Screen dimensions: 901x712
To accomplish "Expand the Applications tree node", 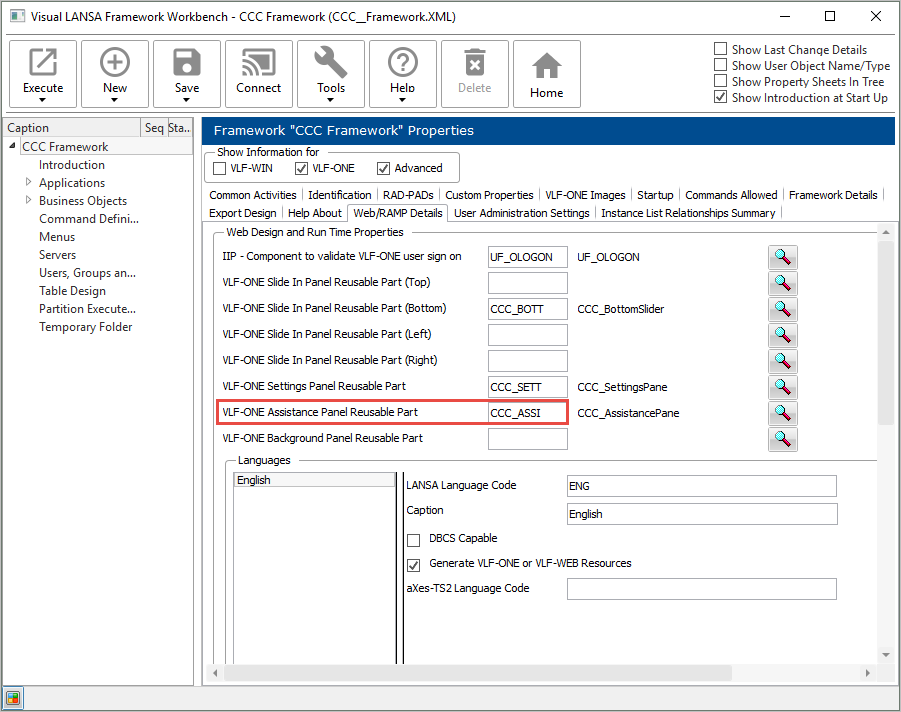I will pyautogui.click(x=28, y=182).
